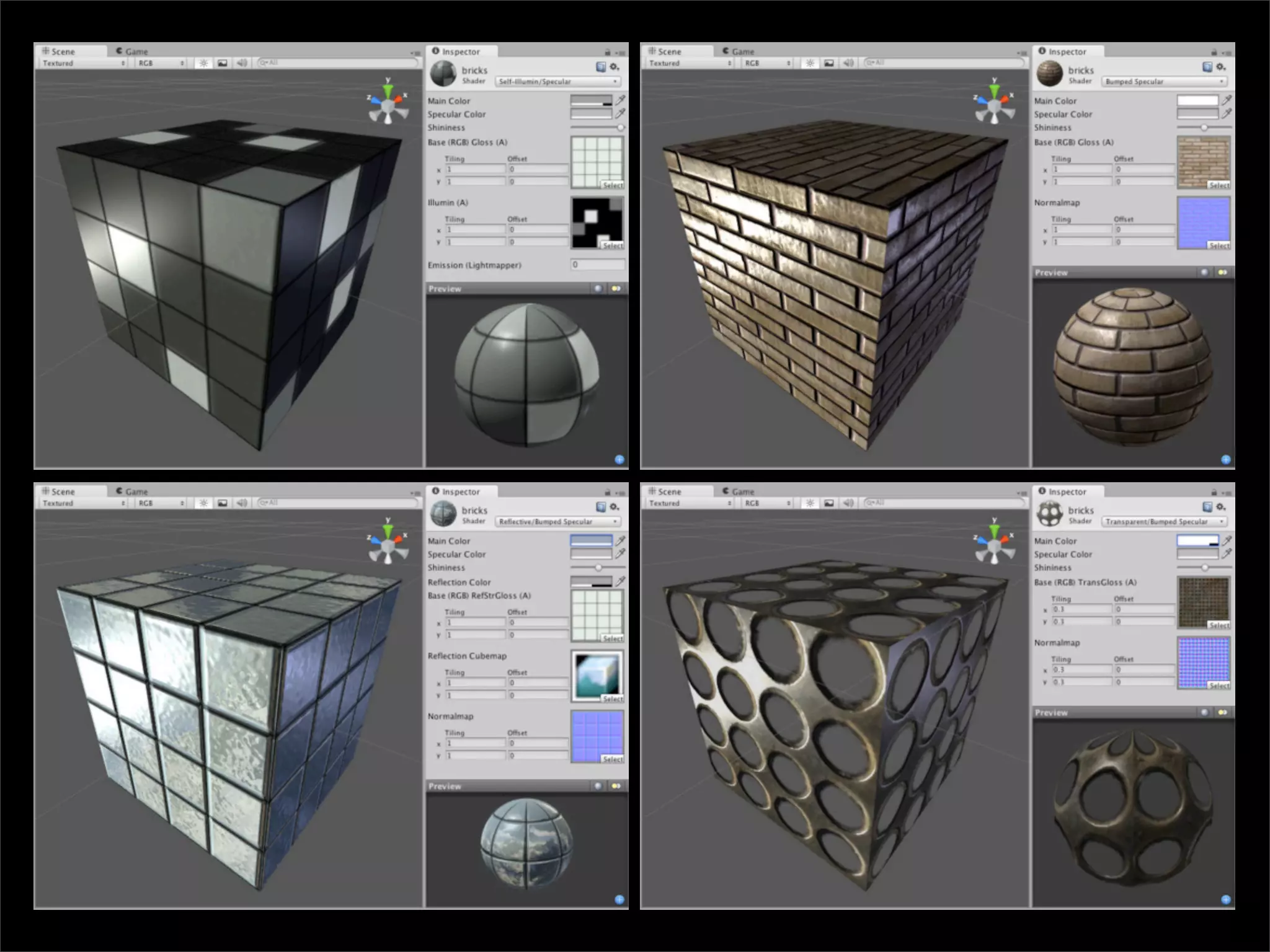Switch to Game tab in Reflective/Bumped Specular window
The image size is (1270, 952).
click(131, 491)
